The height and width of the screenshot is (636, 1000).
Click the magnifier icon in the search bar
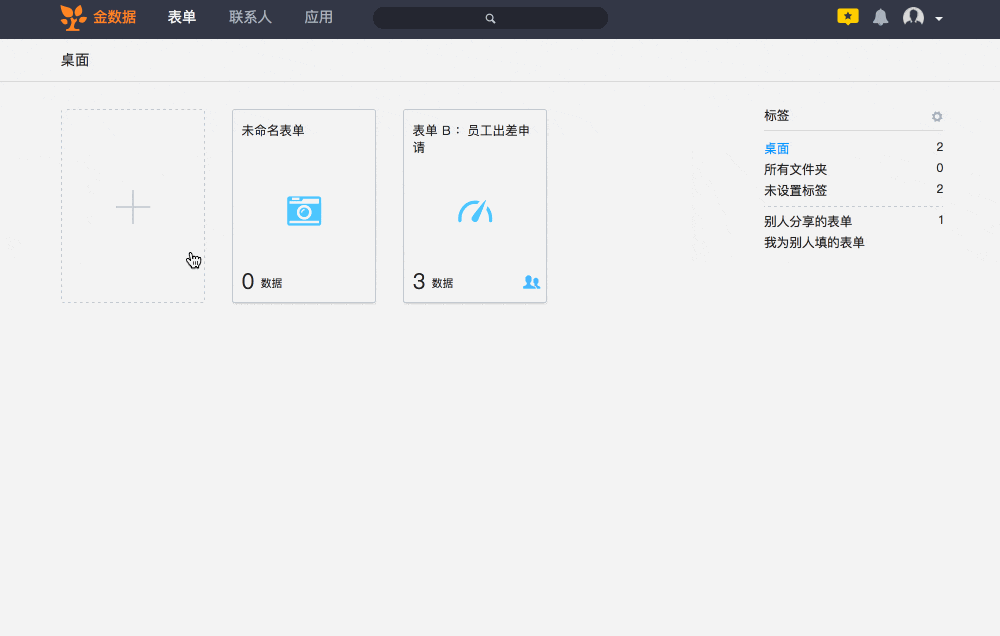tap(490, 18)
